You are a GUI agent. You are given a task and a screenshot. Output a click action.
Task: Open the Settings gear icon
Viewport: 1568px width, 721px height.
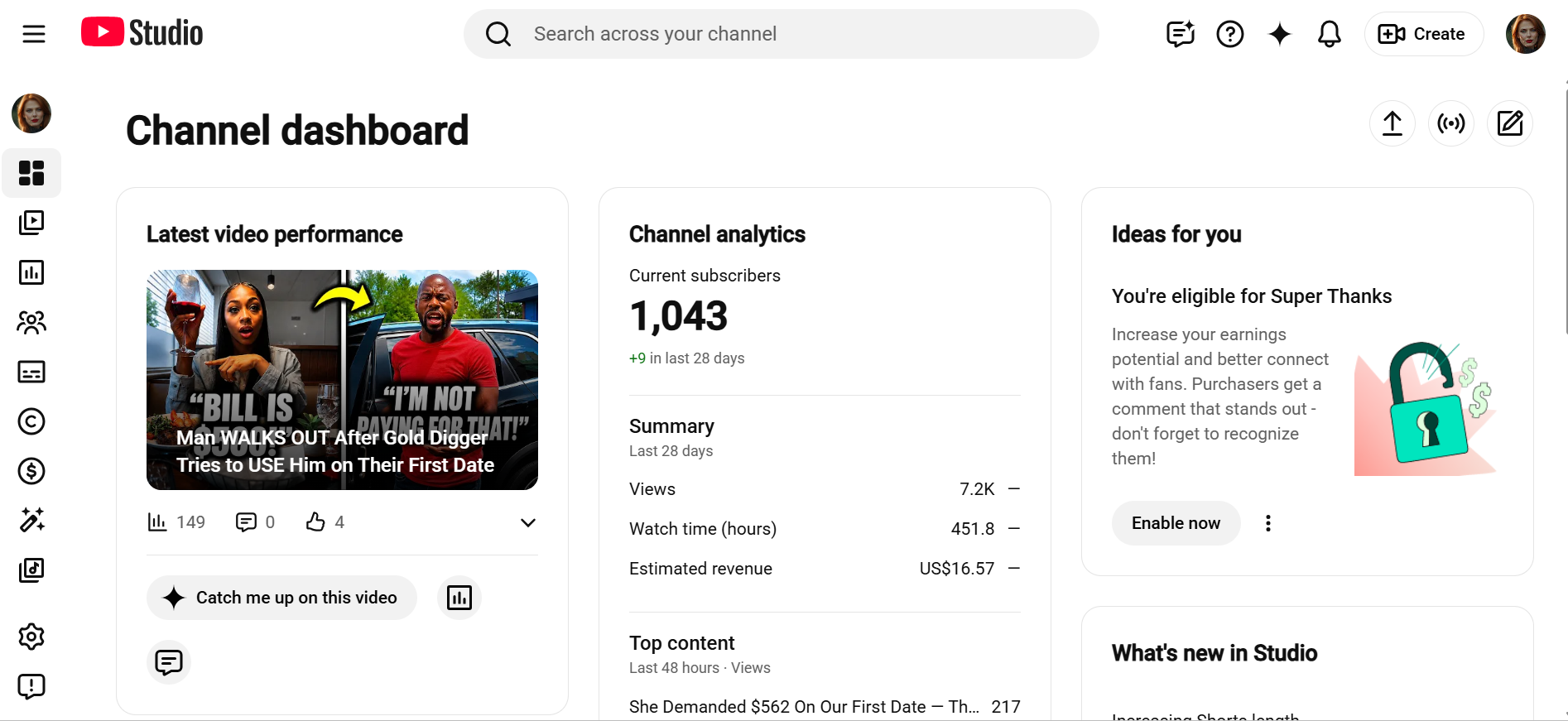click(31, 637)
